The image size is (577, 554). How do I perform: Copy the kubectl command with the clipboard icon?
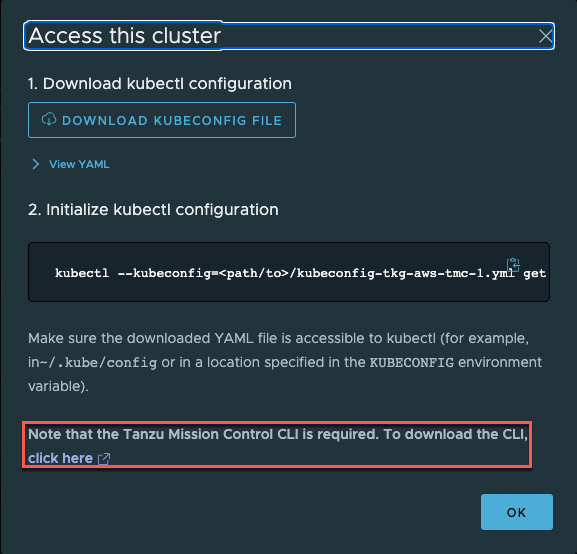pyautogui.click(x=513, y=264)
